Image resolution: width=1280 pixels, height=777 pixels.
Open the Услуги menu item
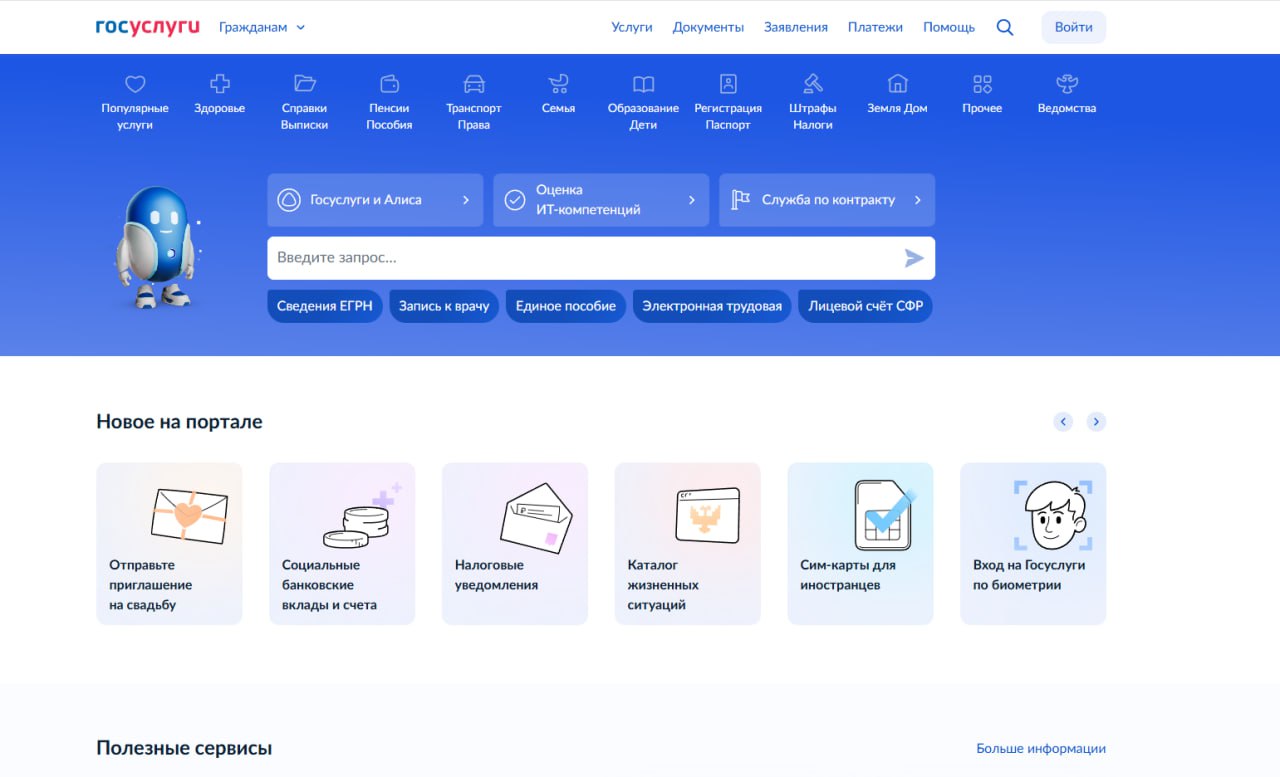click(632, 28)
